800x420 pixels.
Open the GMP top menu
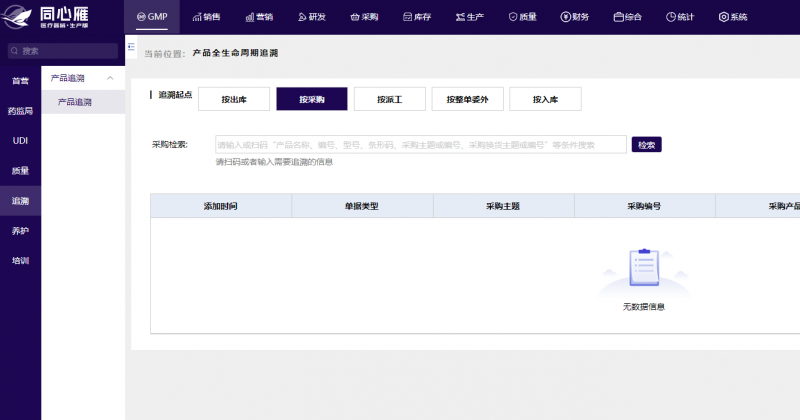(152, 17)
